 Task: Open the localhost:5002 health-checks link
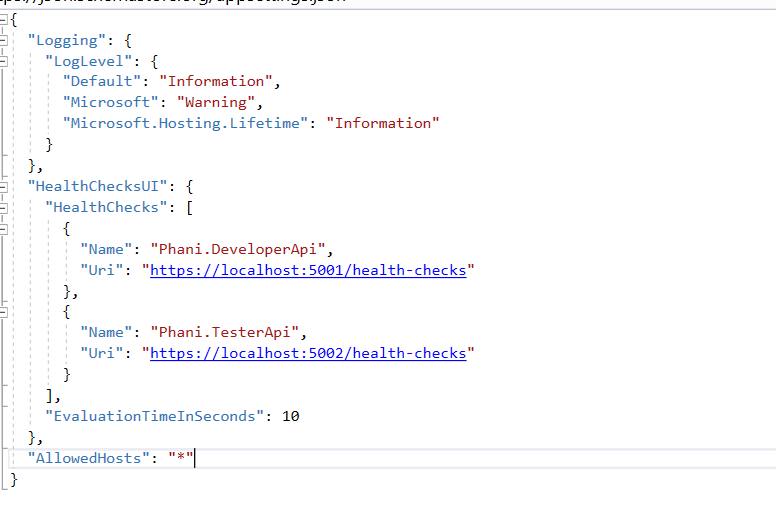pyautogui.click(x=308, y=354)
